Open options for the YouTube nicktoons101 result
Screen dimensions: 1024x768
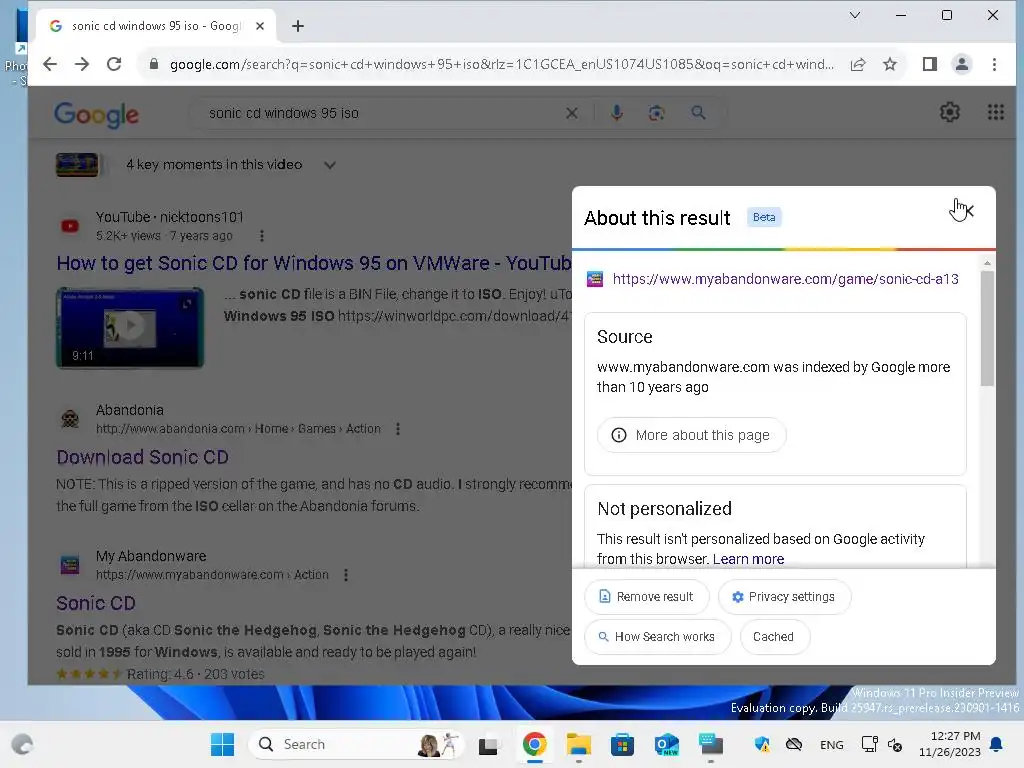(x=262, y=236)
